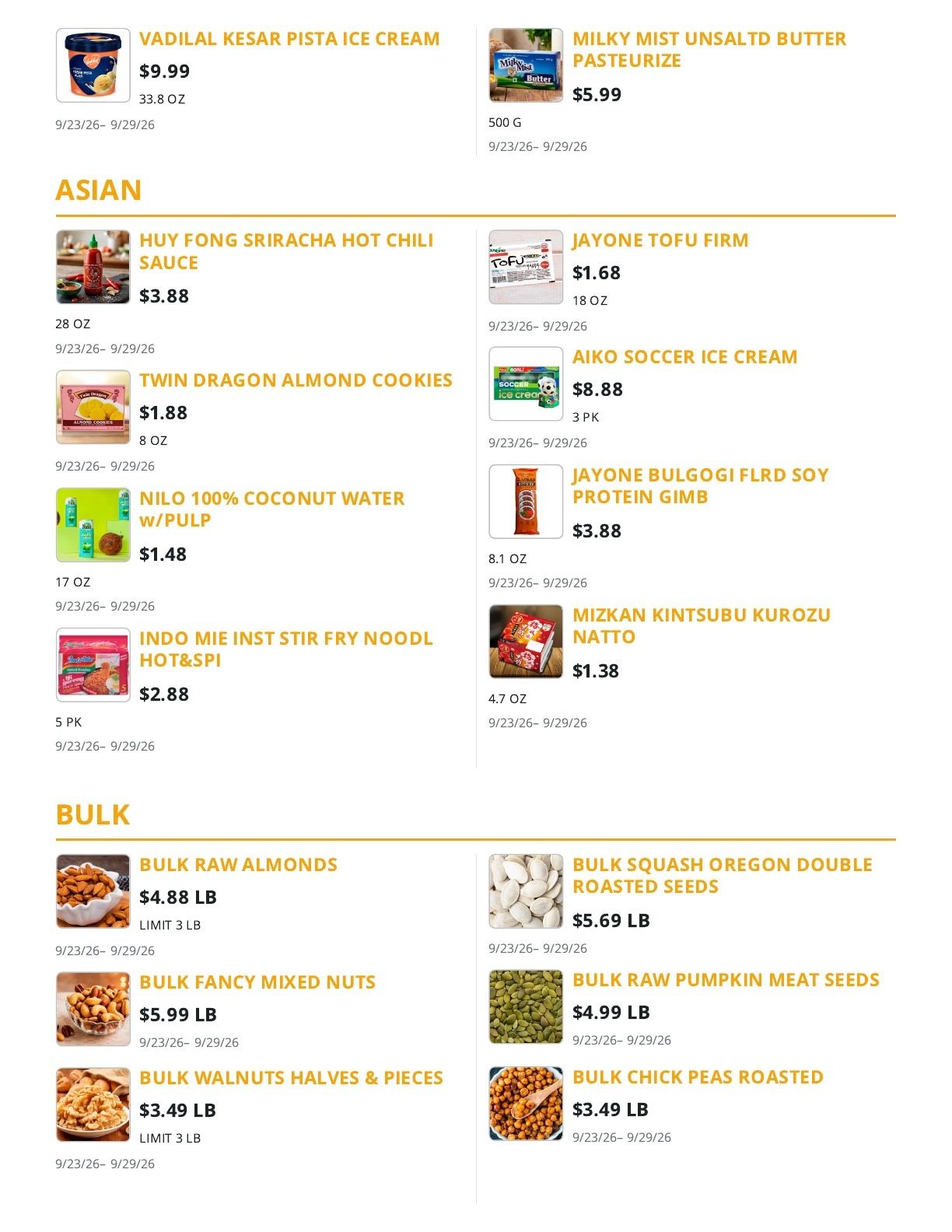This screenshot has width=952, height=1232.
Task: Open the Huy Fong Sriracha Hot Chili Sauce title
Action: (286, 251)
